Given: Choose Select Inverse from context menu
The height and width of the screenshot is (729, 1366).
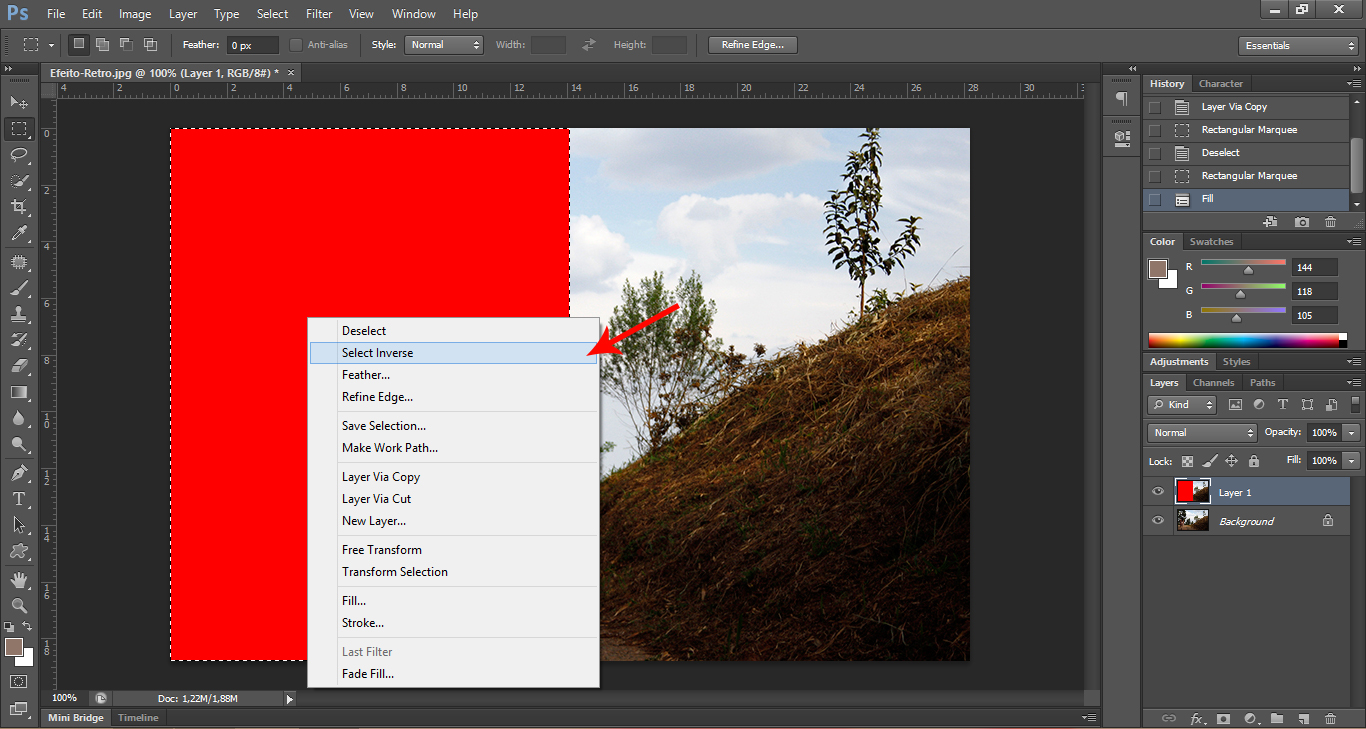Looking at the screenshot, I should point(377,353).
